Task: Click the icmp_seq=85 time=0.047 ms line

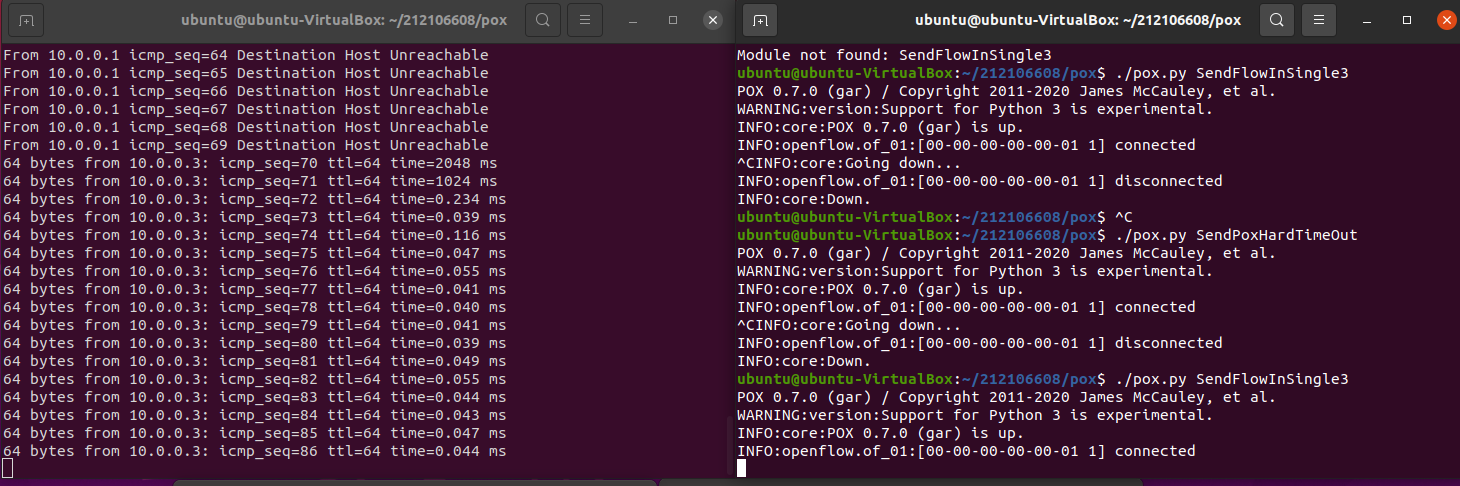Action: pyautogui.click(x=254, y=433)
